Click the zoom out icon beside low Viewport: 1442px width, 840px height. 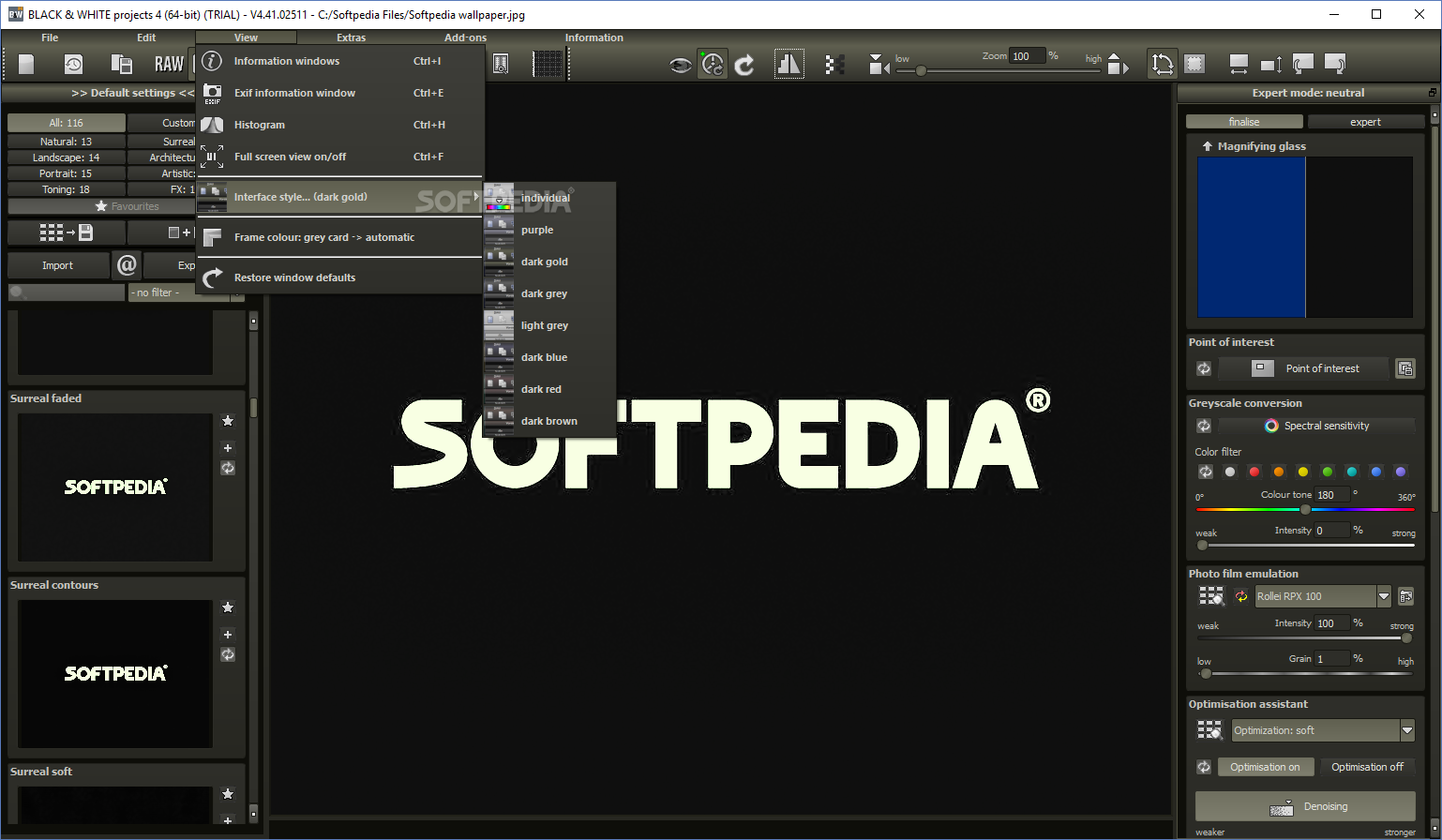(x=879, y=65)
